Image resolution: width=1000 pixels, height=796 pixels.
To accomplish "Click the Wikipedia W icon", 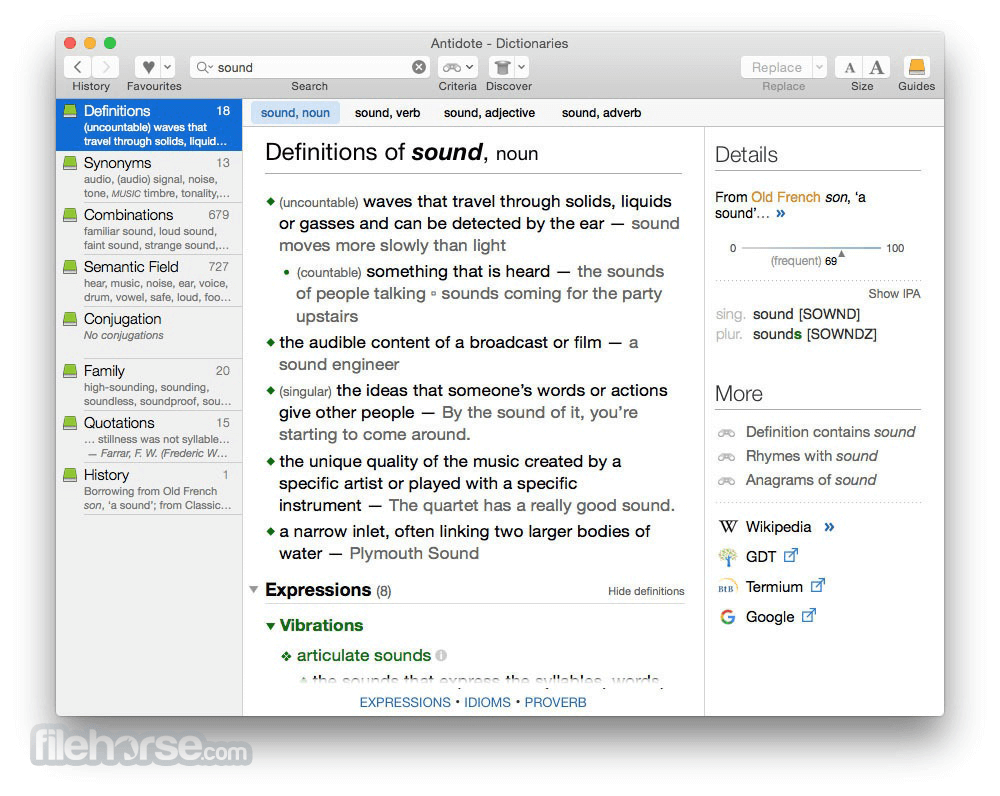I will [728, 527].
